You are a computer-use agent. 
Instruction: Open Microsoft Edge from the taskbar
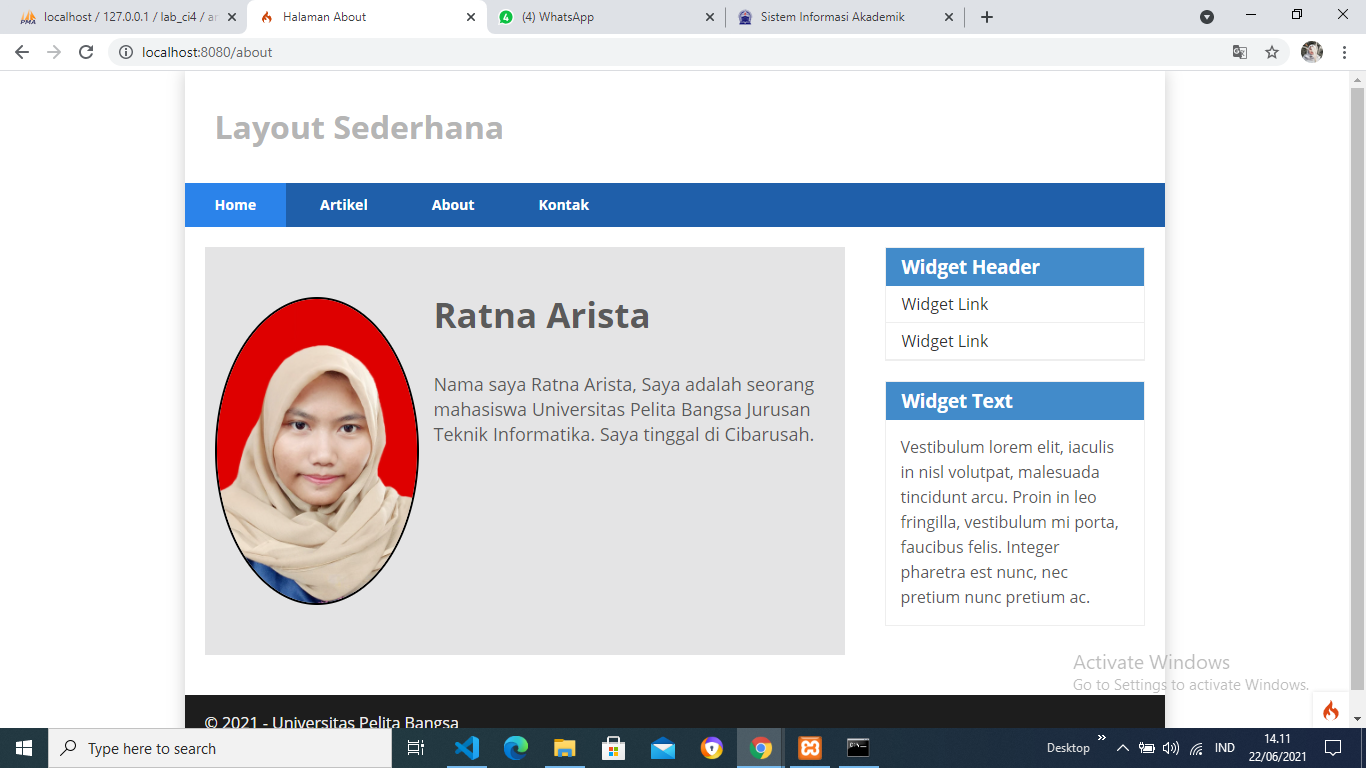515,748
